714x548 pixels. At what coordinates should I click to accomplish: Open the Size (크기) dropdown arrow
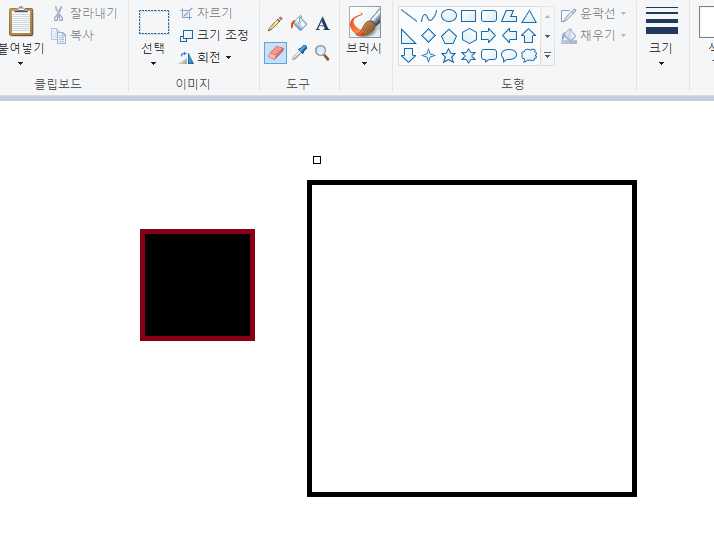click(661, 64)
